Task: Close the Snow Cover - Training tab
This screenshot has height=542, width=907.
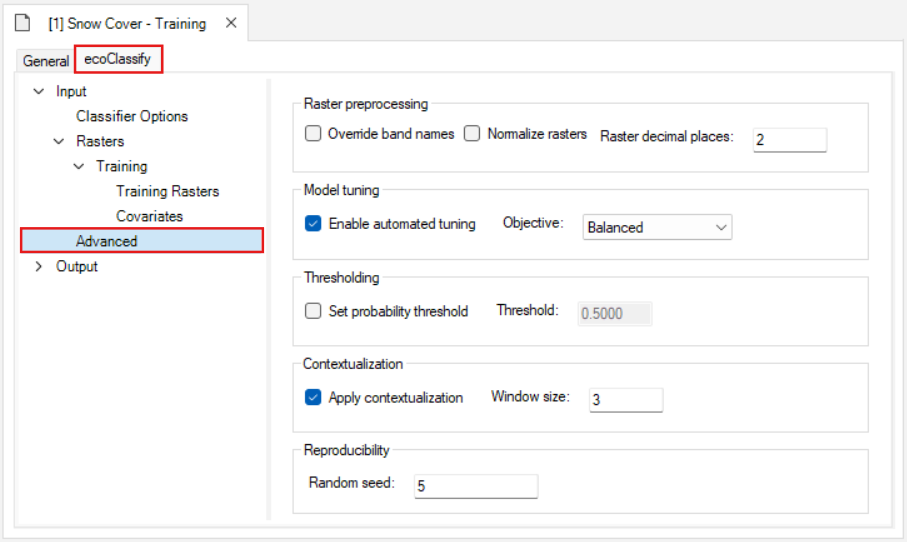Action: 231,22
